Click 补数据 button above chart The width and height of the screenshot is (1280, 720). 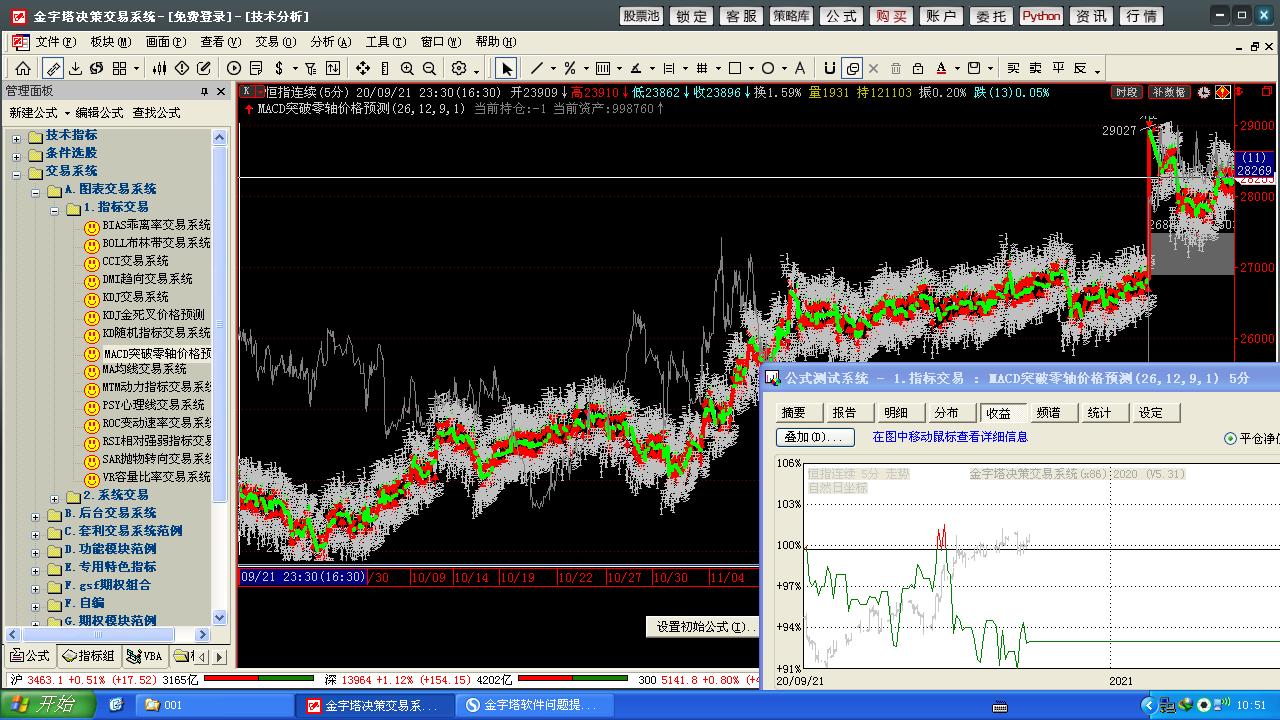pyautogui.click(x=1168, y=92)
